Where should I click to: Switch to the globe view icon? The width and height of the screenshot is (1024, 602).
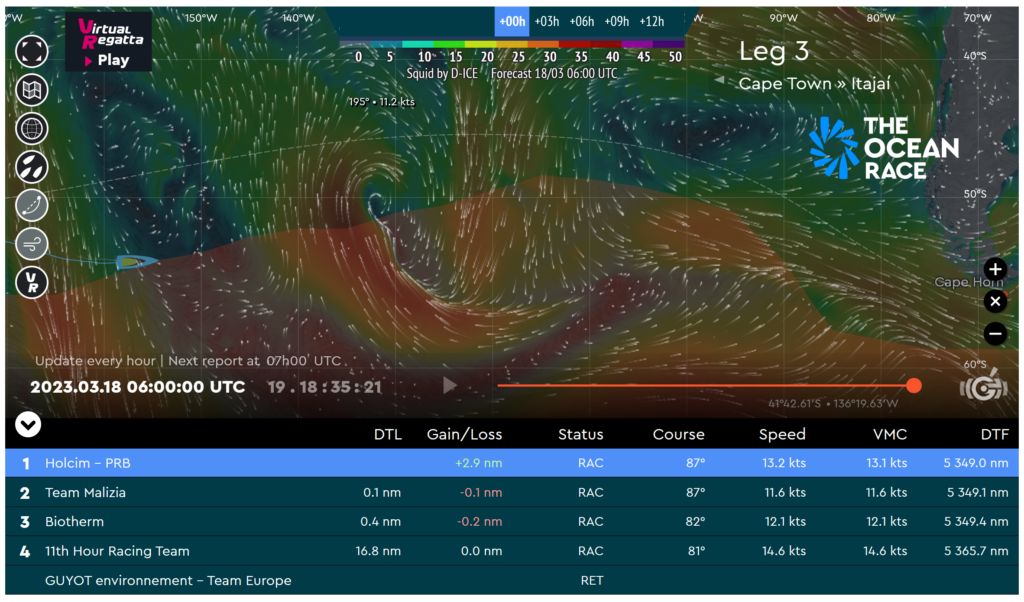[x=31, y=129]
